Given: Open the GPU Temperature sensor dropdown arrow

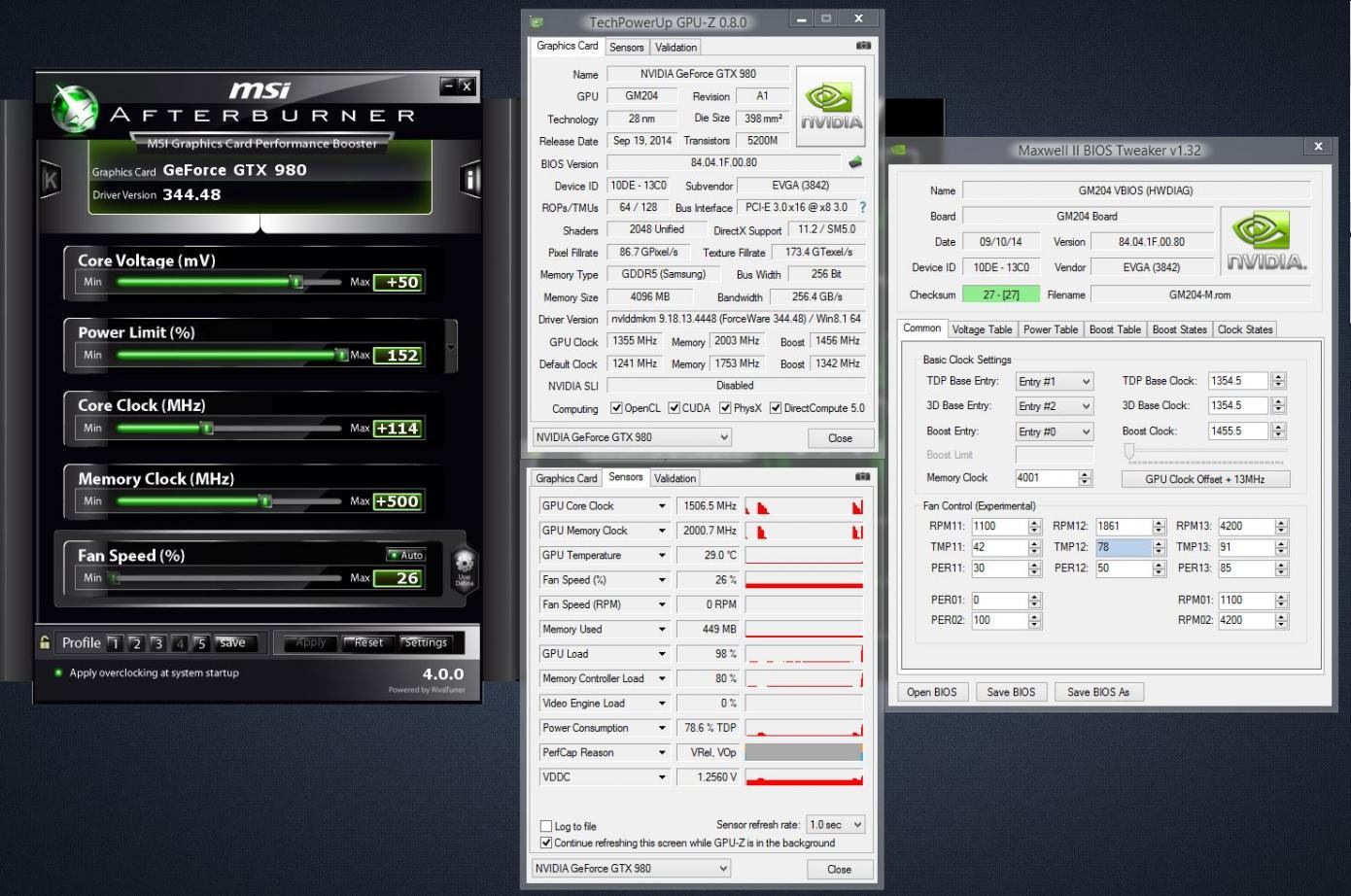Looking at the screenshot, I should pyautogui.click(x=662, y=556).
